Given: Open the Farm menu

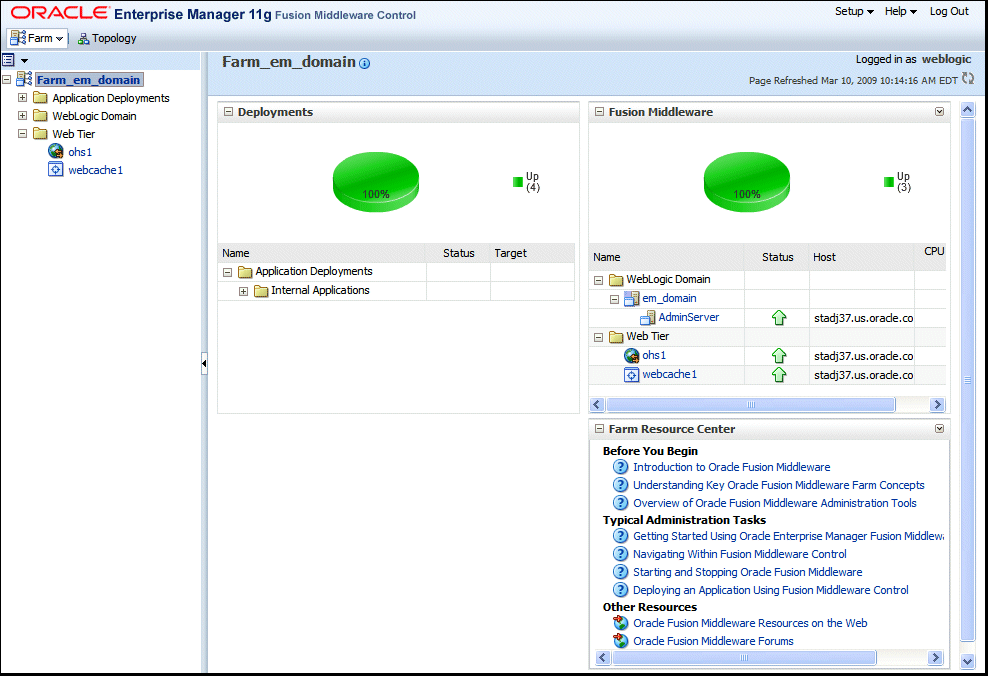Looking at the screenshot, I should pyautogui.click(x=37, y=38).
